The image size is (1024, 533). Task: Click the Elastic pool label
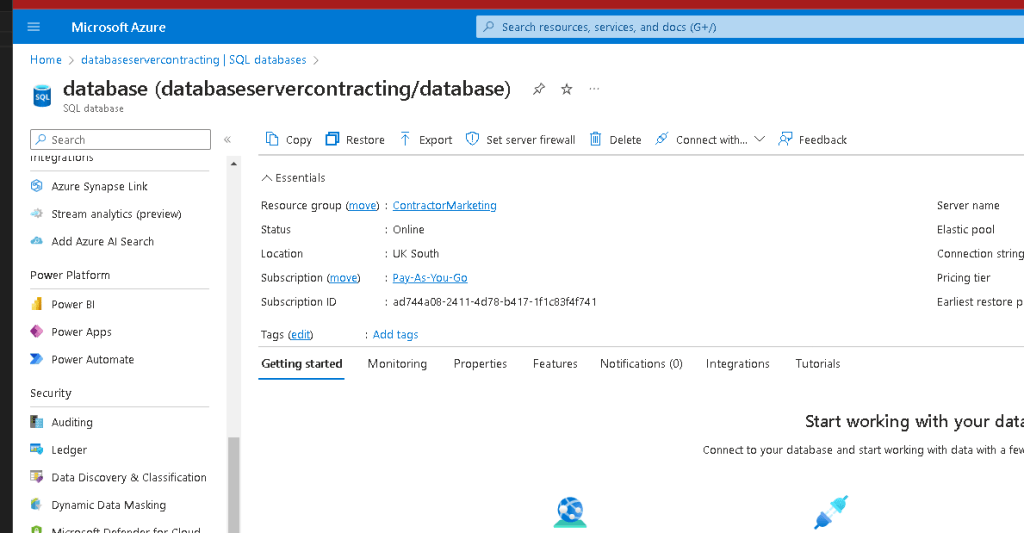tap(965, 229)
